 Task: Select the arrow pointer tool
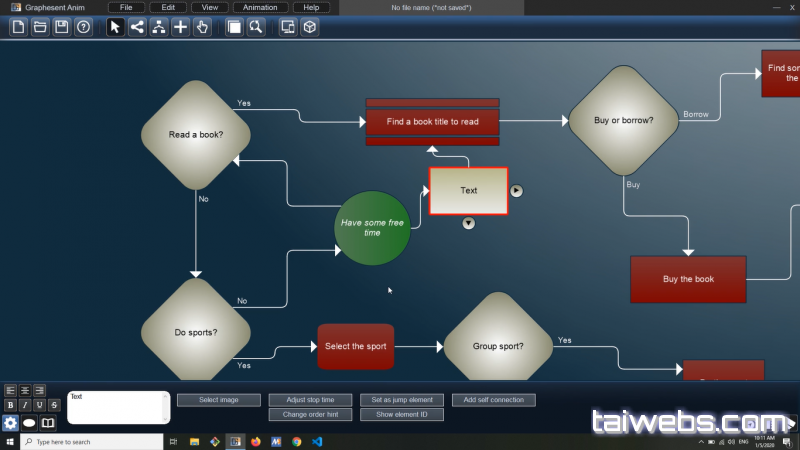click(x=115, y=27)
